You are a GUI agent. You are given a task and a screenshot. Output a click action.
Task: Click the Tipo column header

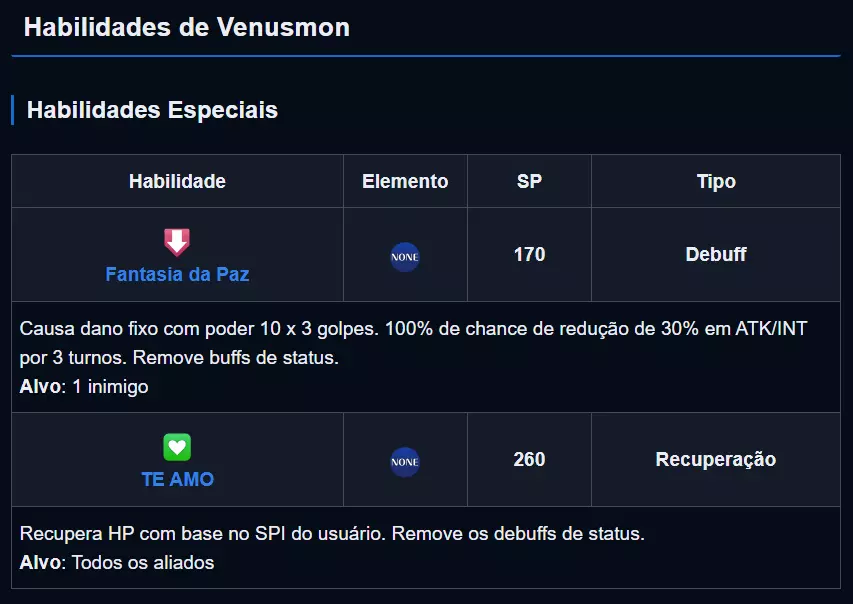click(716, 181)
